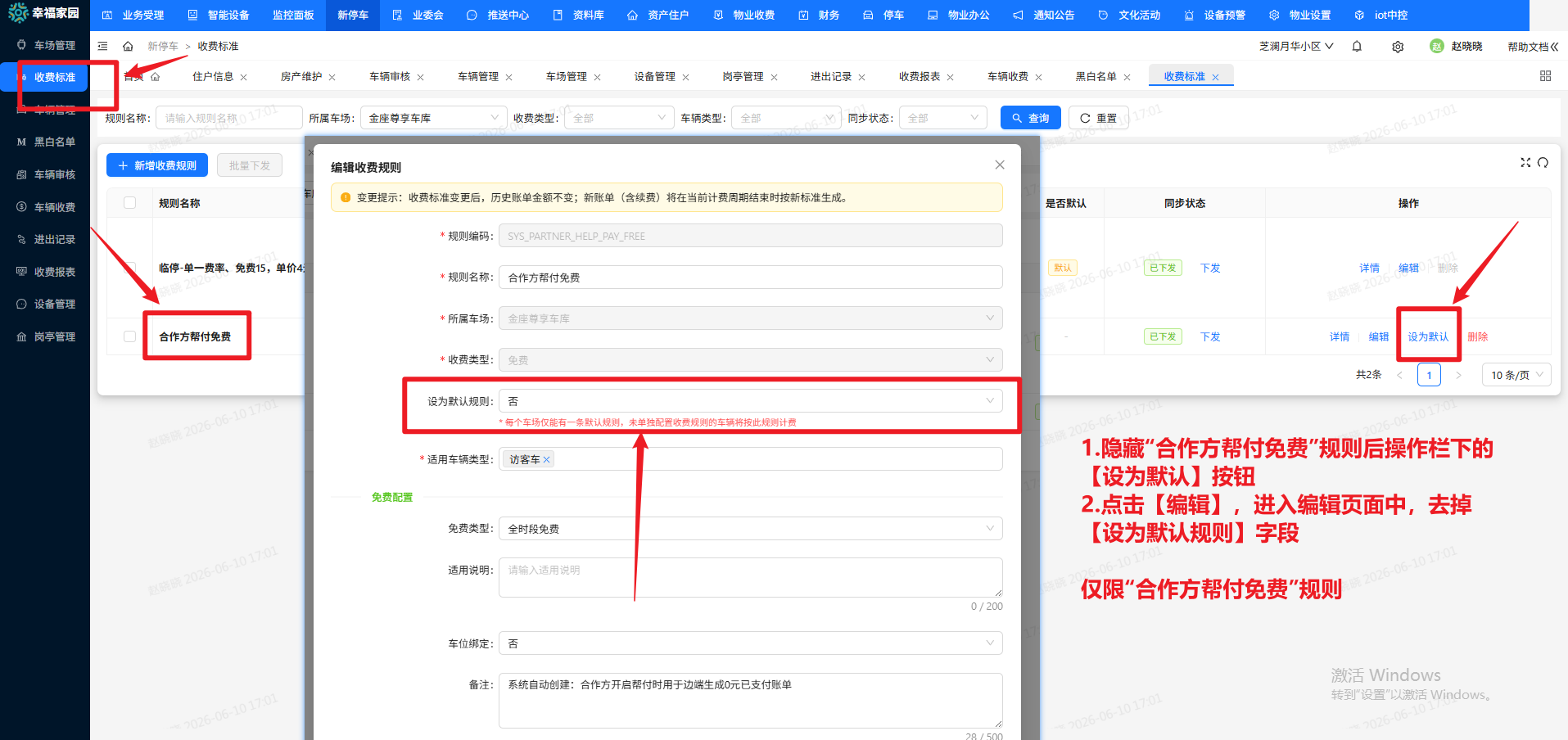This screenshot has height=740, width=1568.
Task: Click 详情 in the first table row
Action: point(1369,268)
